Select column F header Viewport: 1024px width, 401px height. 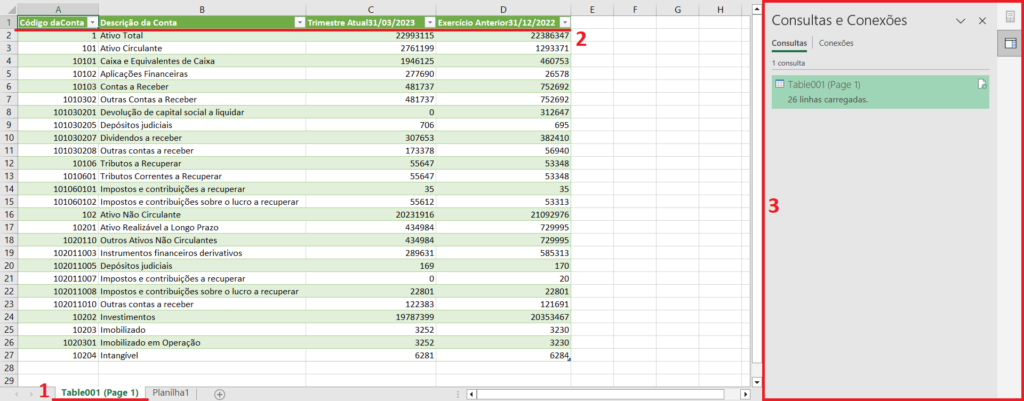pos(634,10)
